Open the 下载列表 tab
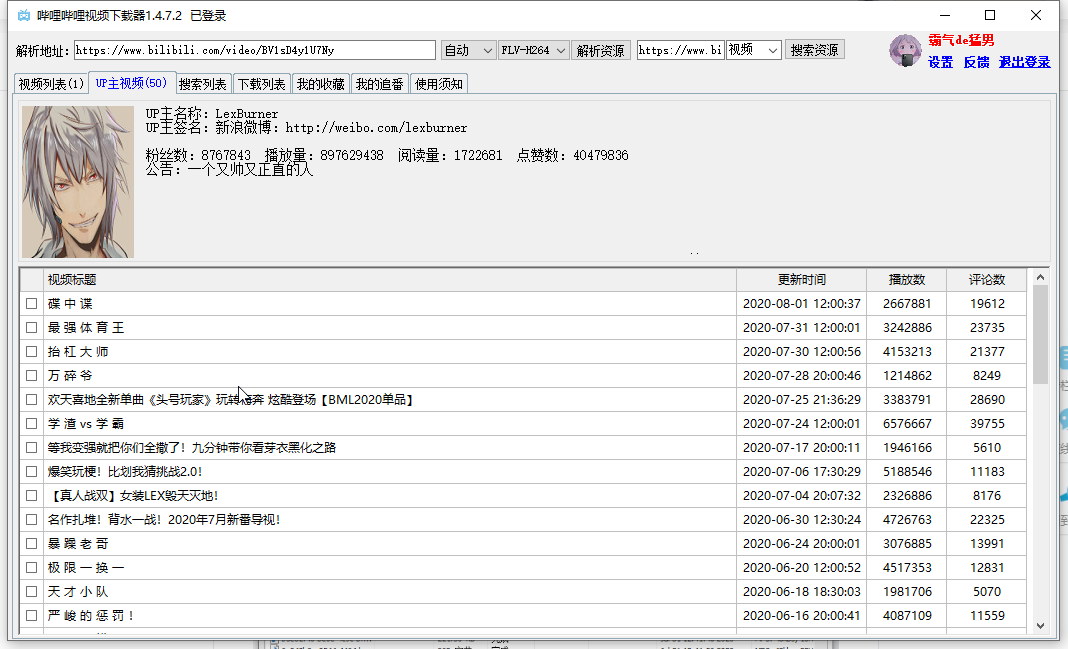 (x=262, y=84)
